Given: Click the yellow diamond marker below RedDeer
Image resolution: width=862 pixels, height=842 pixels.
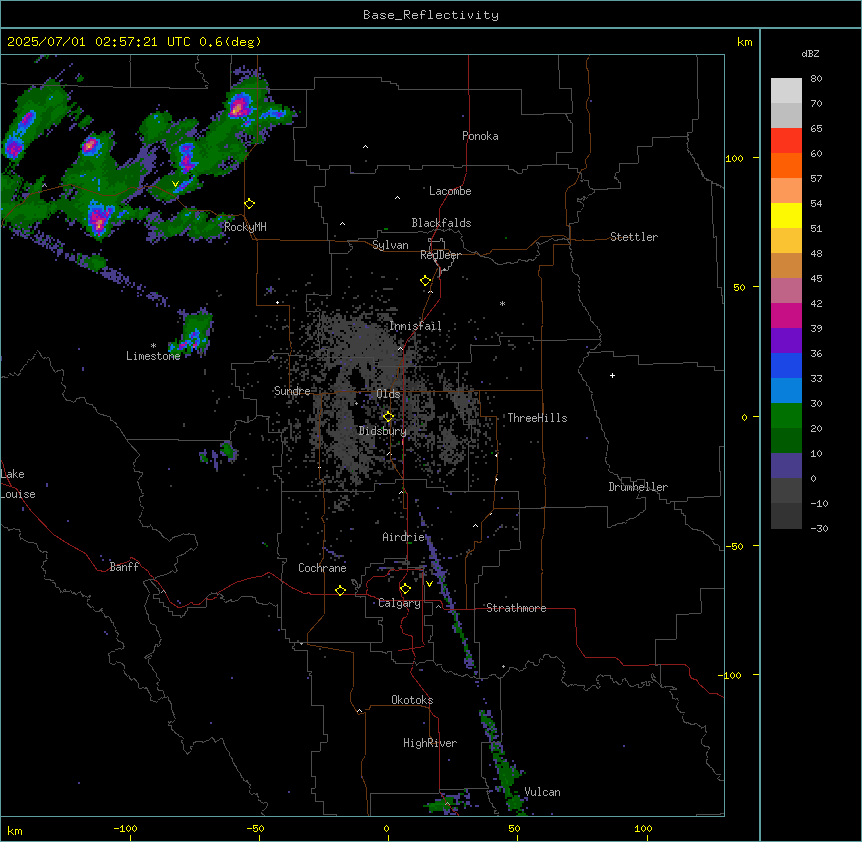Looking at the screenshot, I should coord(426,281).
